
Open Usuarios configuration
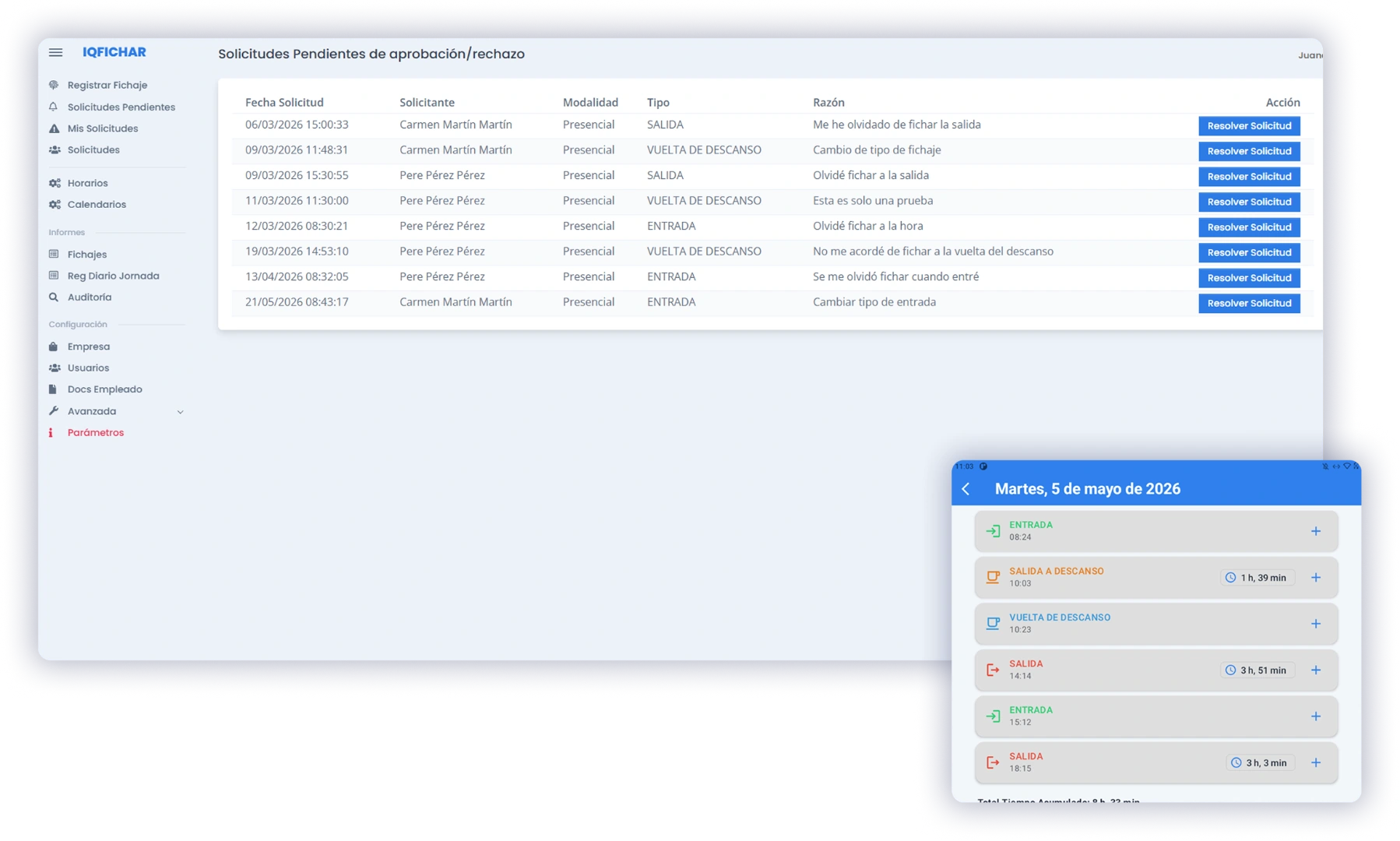click(x=88, y=368)
